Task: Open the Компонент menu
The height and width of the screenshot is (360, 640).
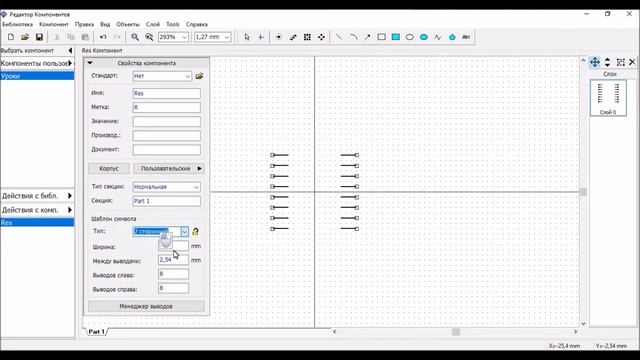Action: 54,24
